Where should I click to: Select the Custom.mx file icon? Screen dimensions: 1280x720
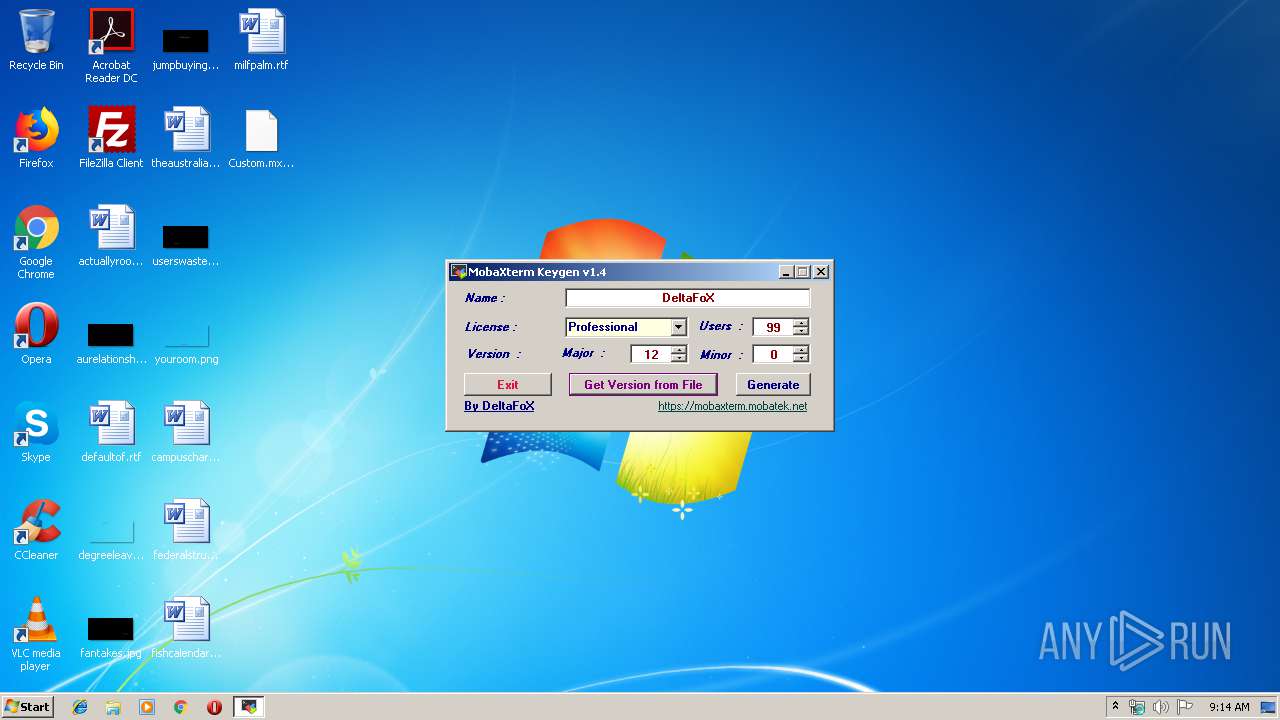click(x=261, y=138)
